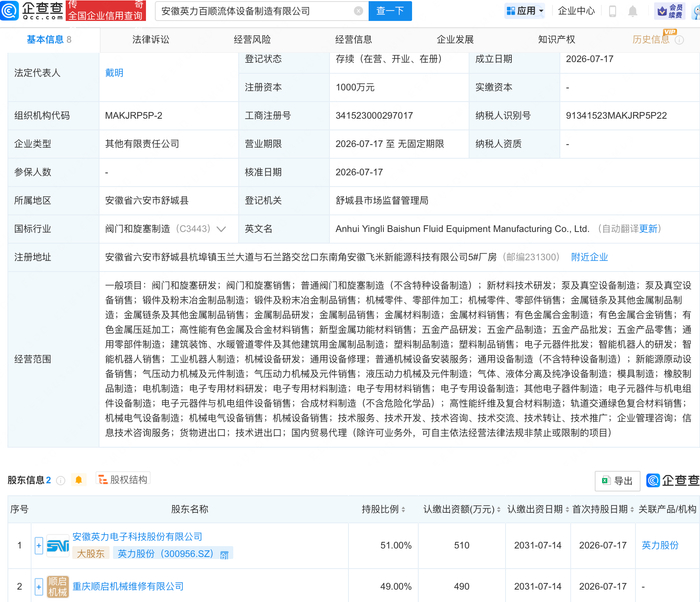Clear the search box with X icon
The width and height of the screenshot is (700, 602).
[x=358, y=11]
